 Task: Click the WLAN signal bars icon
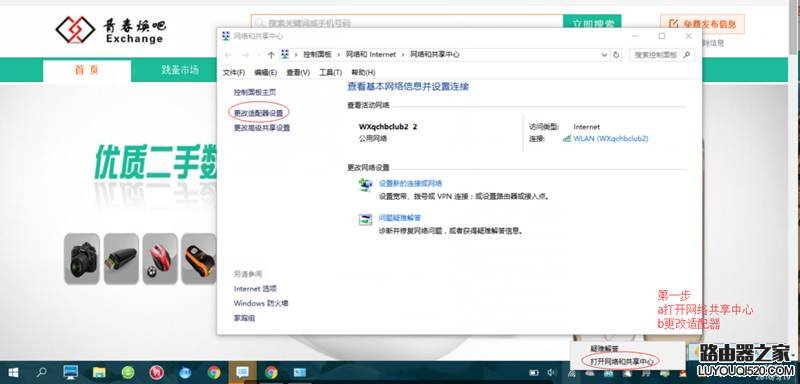[566, 138]
